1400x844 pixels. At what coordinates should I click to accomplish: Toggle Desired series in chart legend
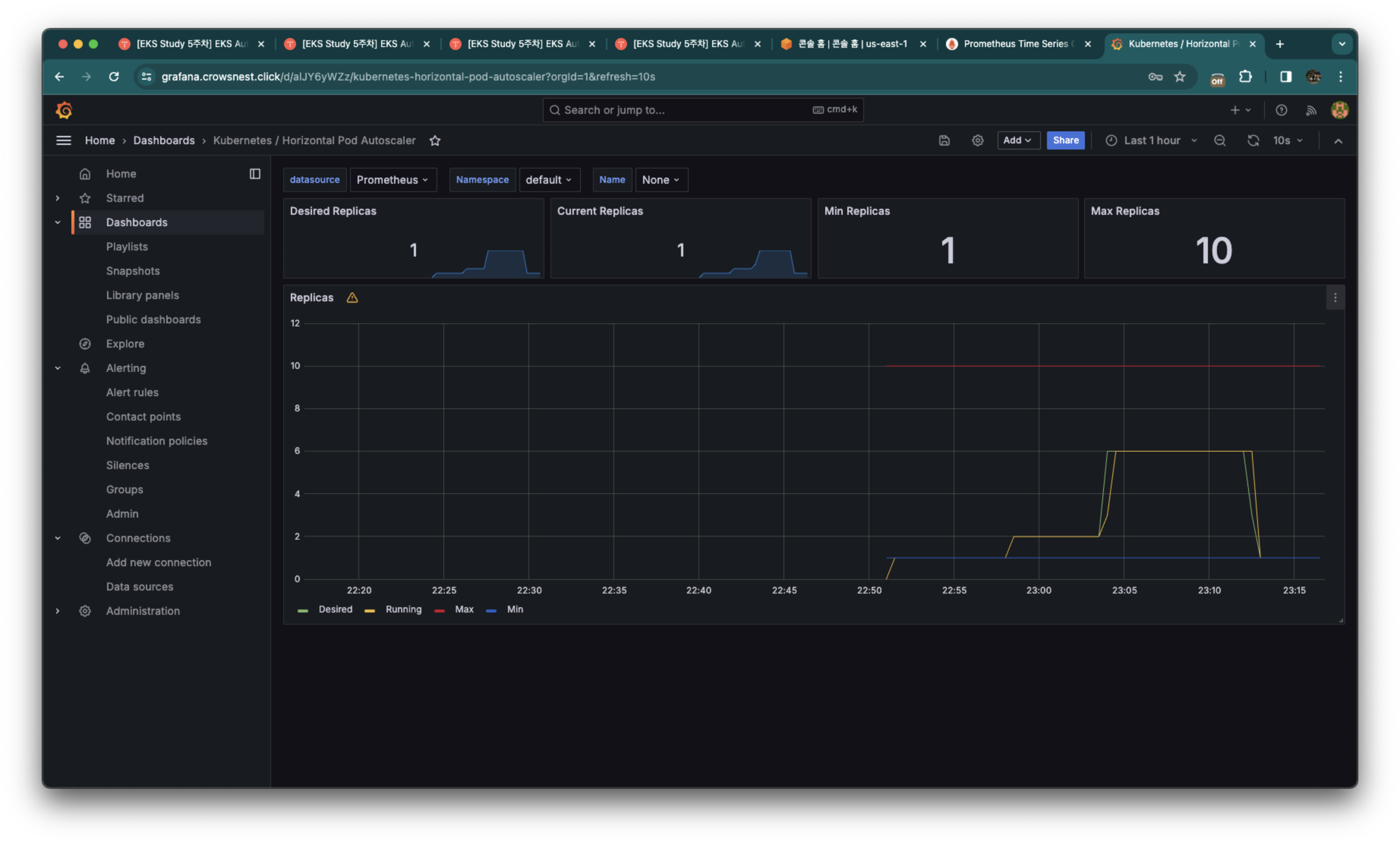[335, 609]
